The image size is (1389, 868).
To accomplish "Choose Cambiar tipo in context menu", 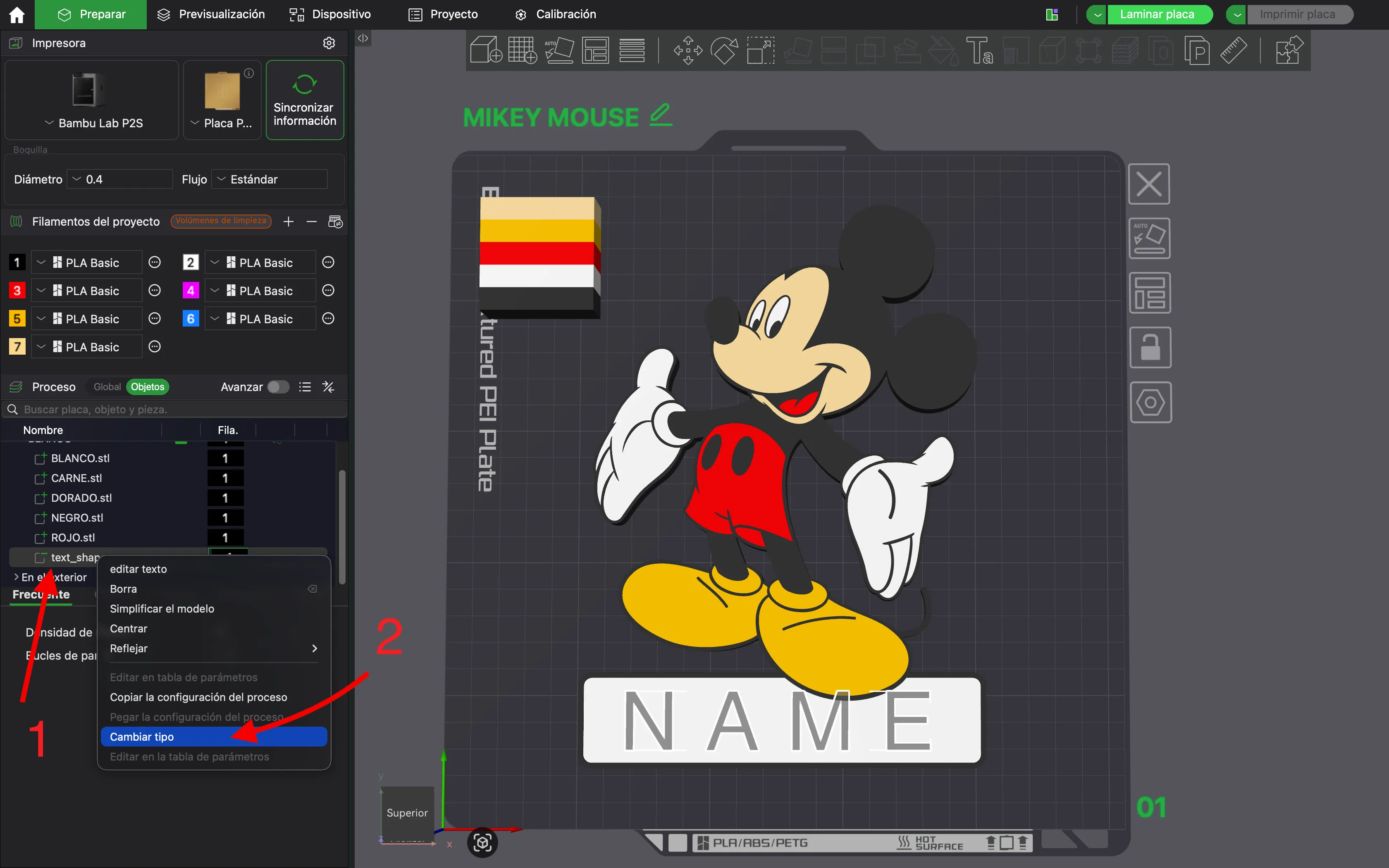I will 213,737.
